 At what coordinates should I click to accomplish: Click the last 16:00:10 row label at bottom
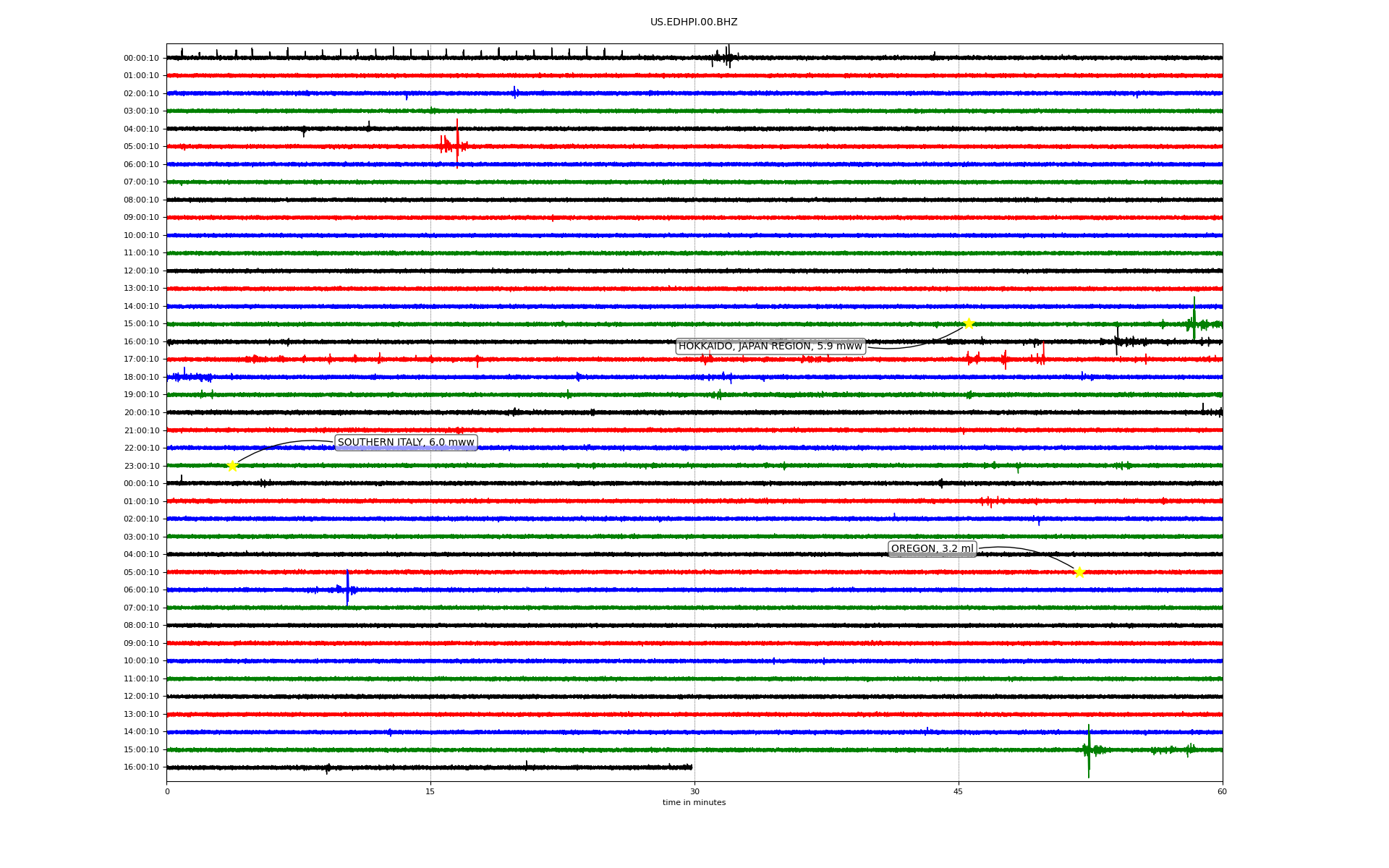[x=141, y=767]
